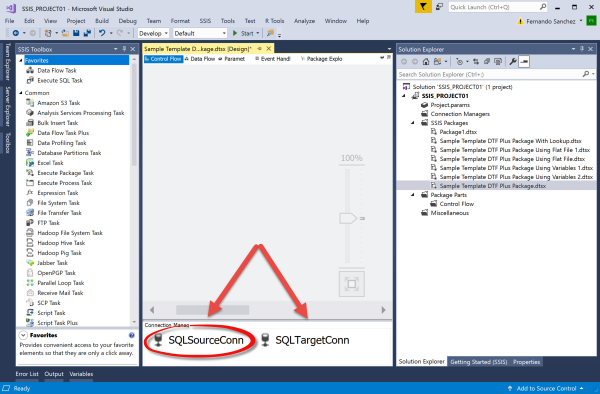Click the designer zoom slider handle
The width and height of the screenshot is (600, 394).
point(348,218)
